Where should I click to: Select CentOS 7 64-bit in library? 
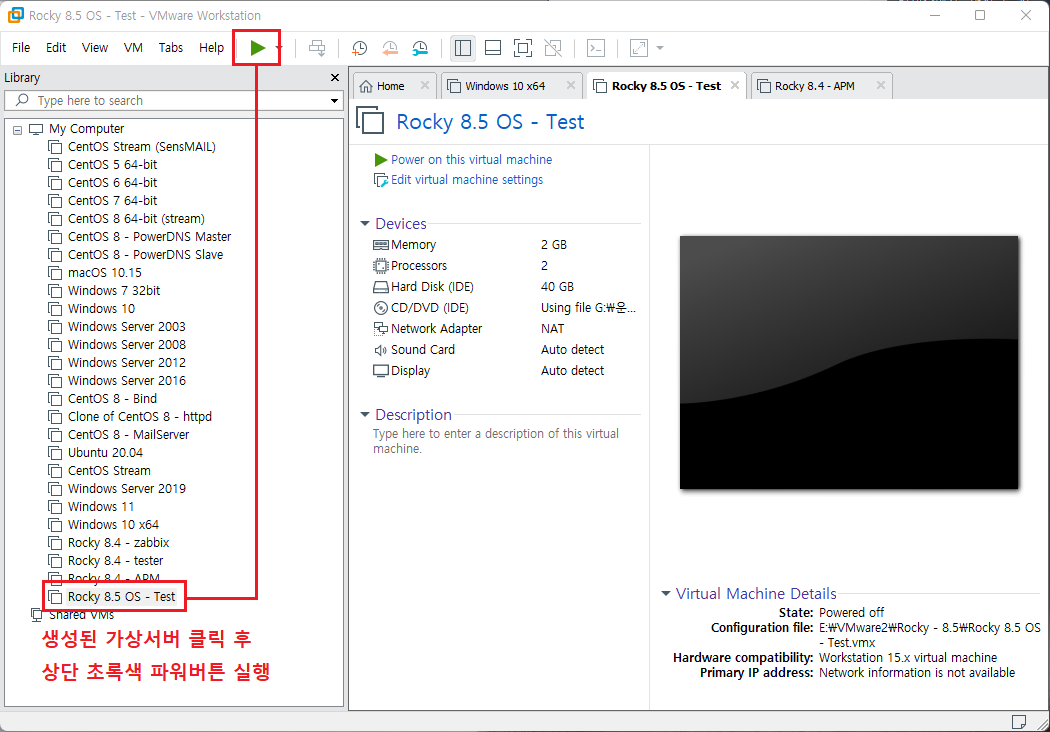pyautogui.click(x=112, y=201)
